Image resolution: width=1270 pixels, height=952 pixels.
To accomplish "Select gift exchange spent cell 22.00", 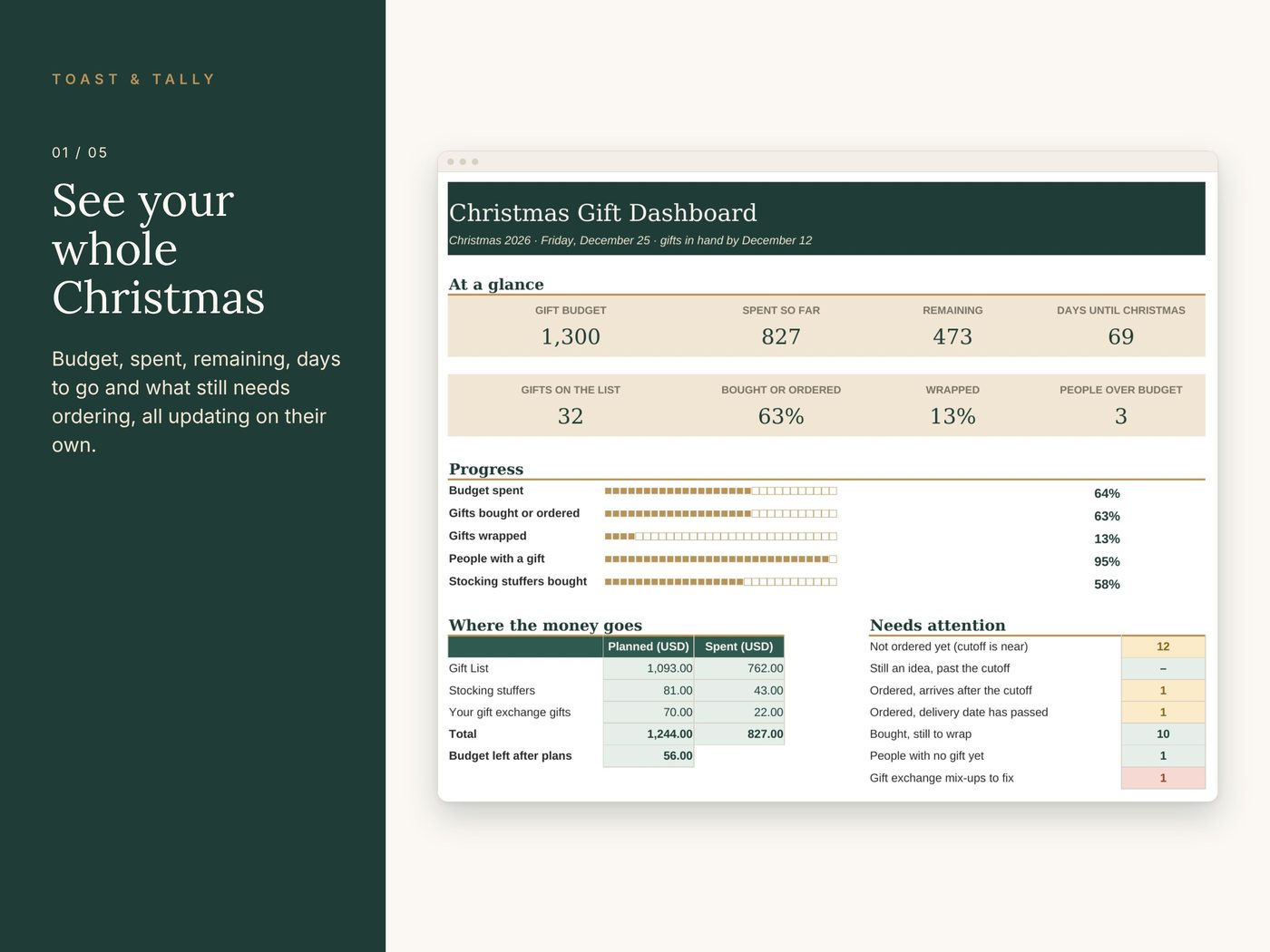I will (739, 712).
